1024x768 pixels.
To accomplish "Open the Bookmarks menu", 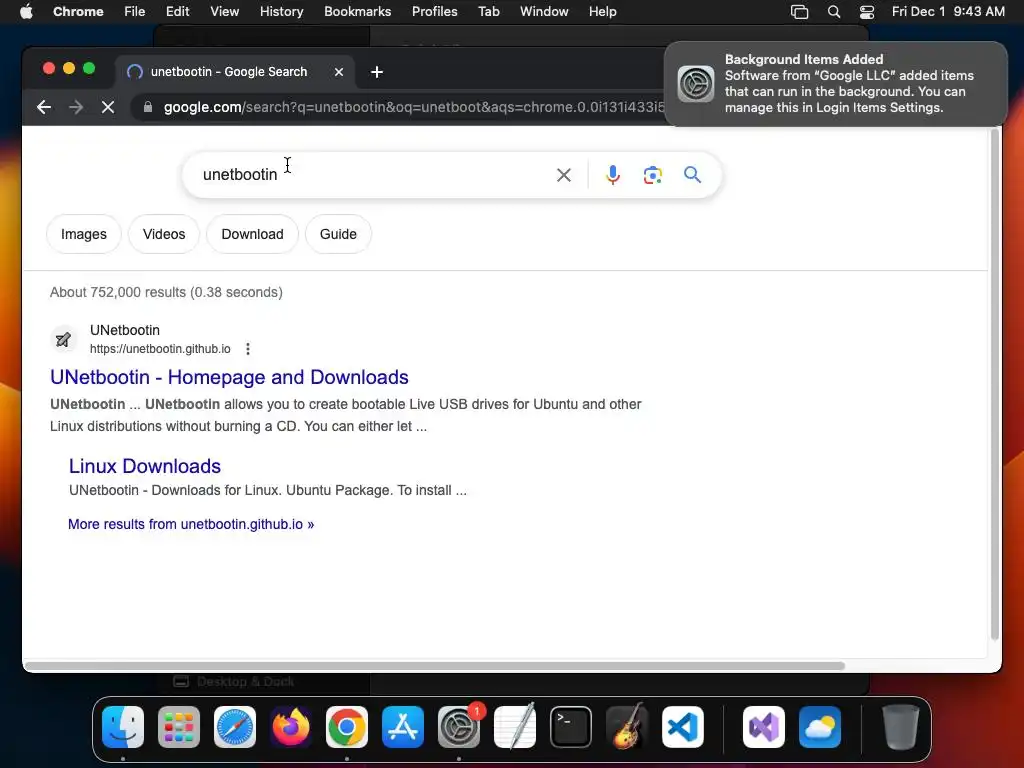I will tap(357, 12).
